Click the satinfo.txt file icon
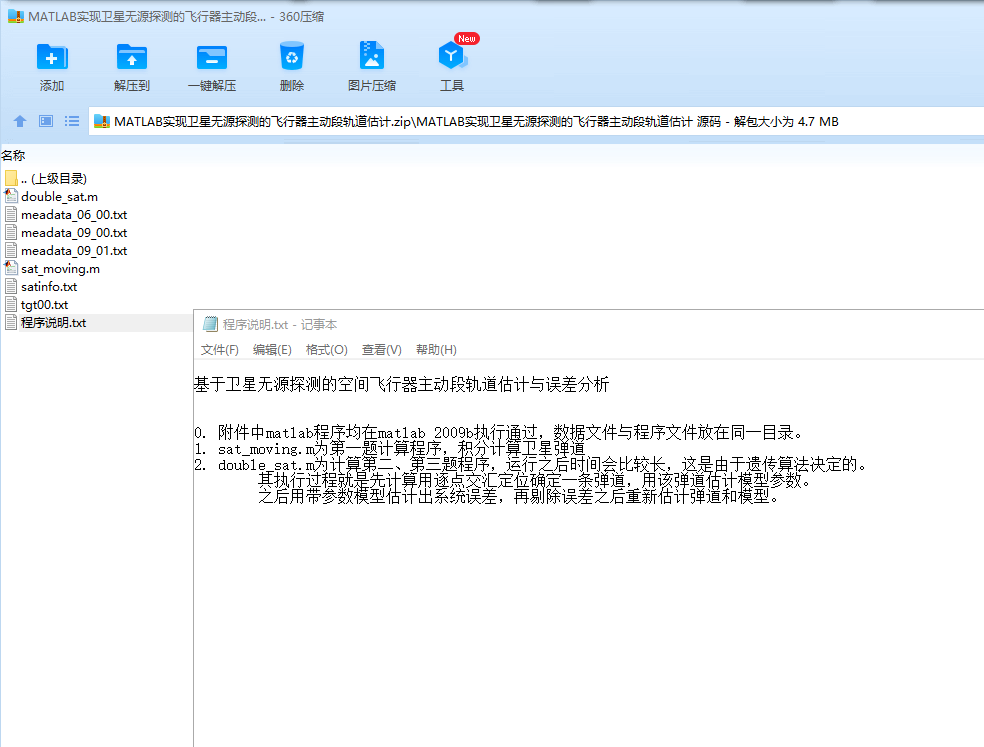Screen dimensions: 984x747 [x=11, y=286]
